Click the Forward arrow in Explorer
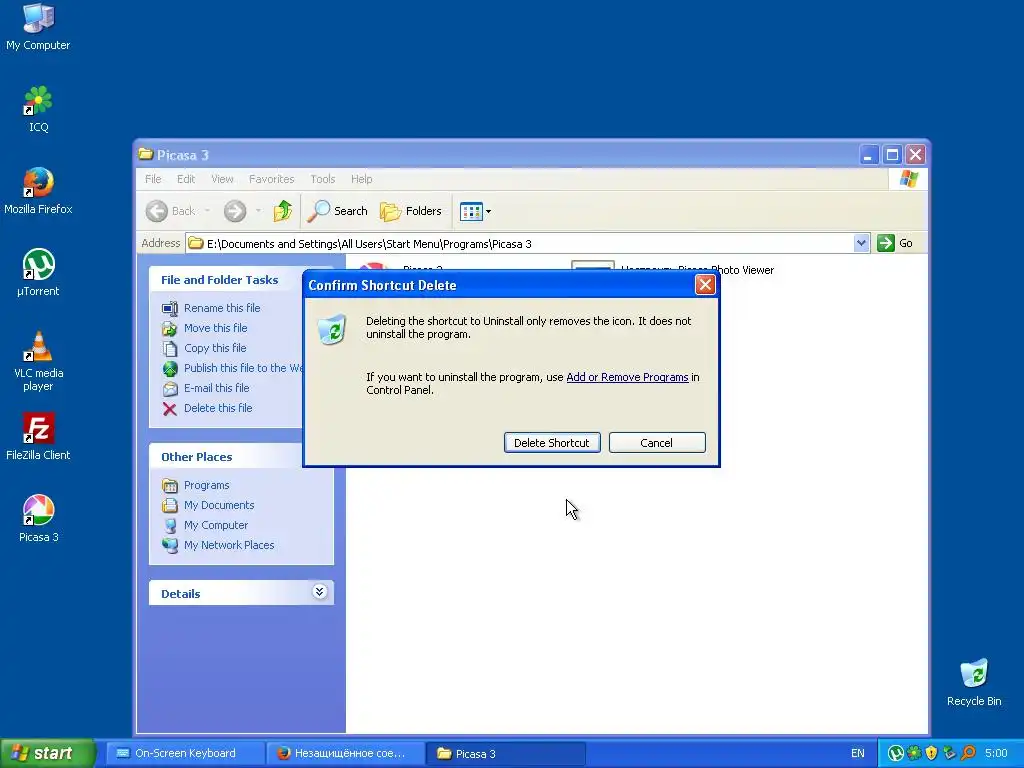This screenshot has height=768, width=1024. point(235,211)
